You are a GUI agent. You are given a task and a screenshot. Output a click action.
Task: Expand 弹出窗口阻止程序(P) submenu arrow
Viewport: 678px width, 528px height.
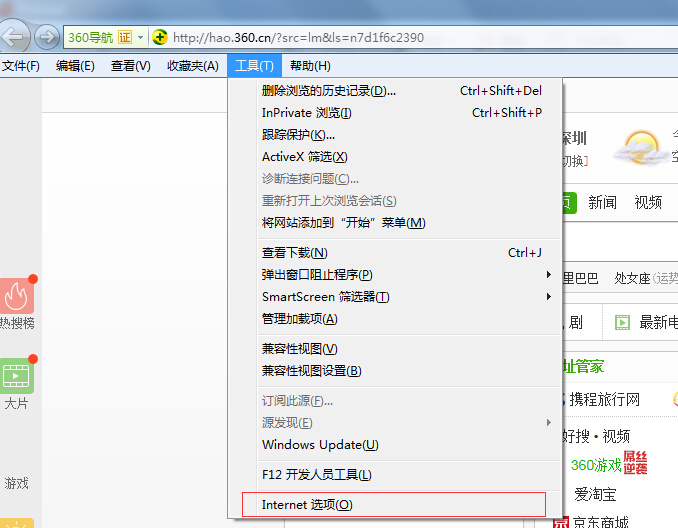coord(549,275)
